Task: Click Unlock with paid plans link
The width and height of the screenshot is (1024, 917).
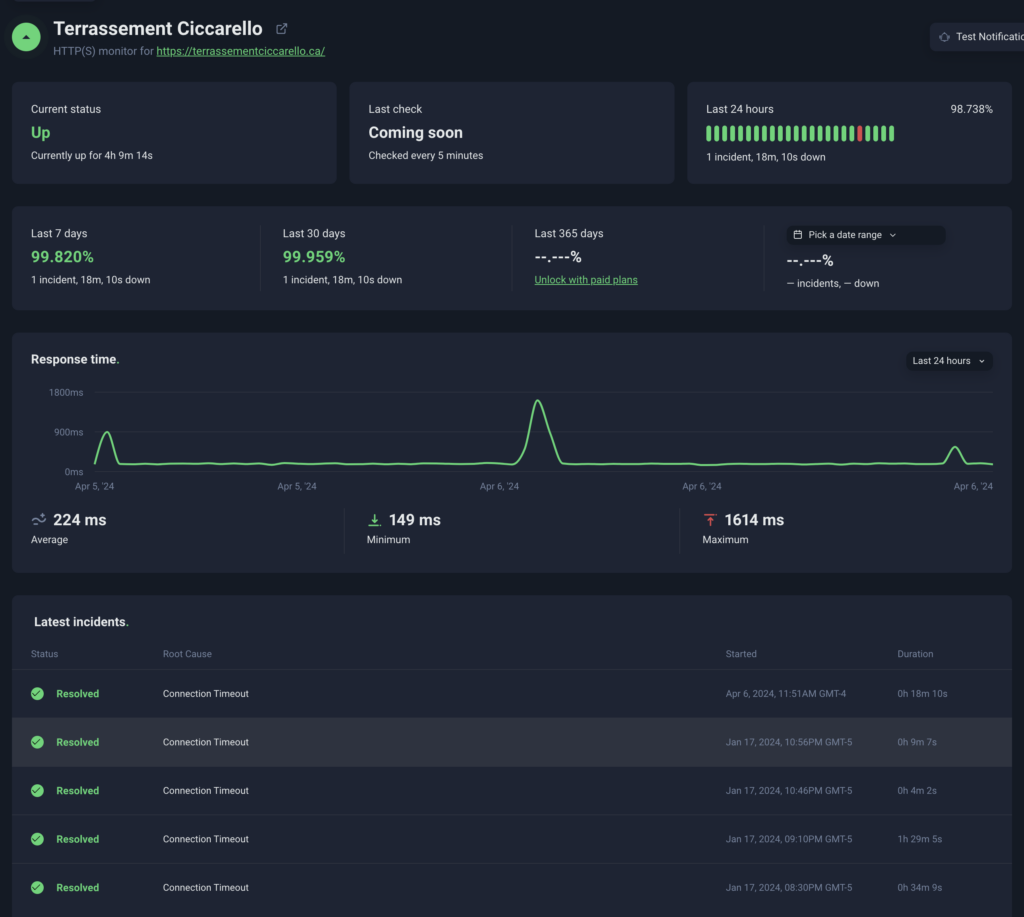Action: pos(586,280)
